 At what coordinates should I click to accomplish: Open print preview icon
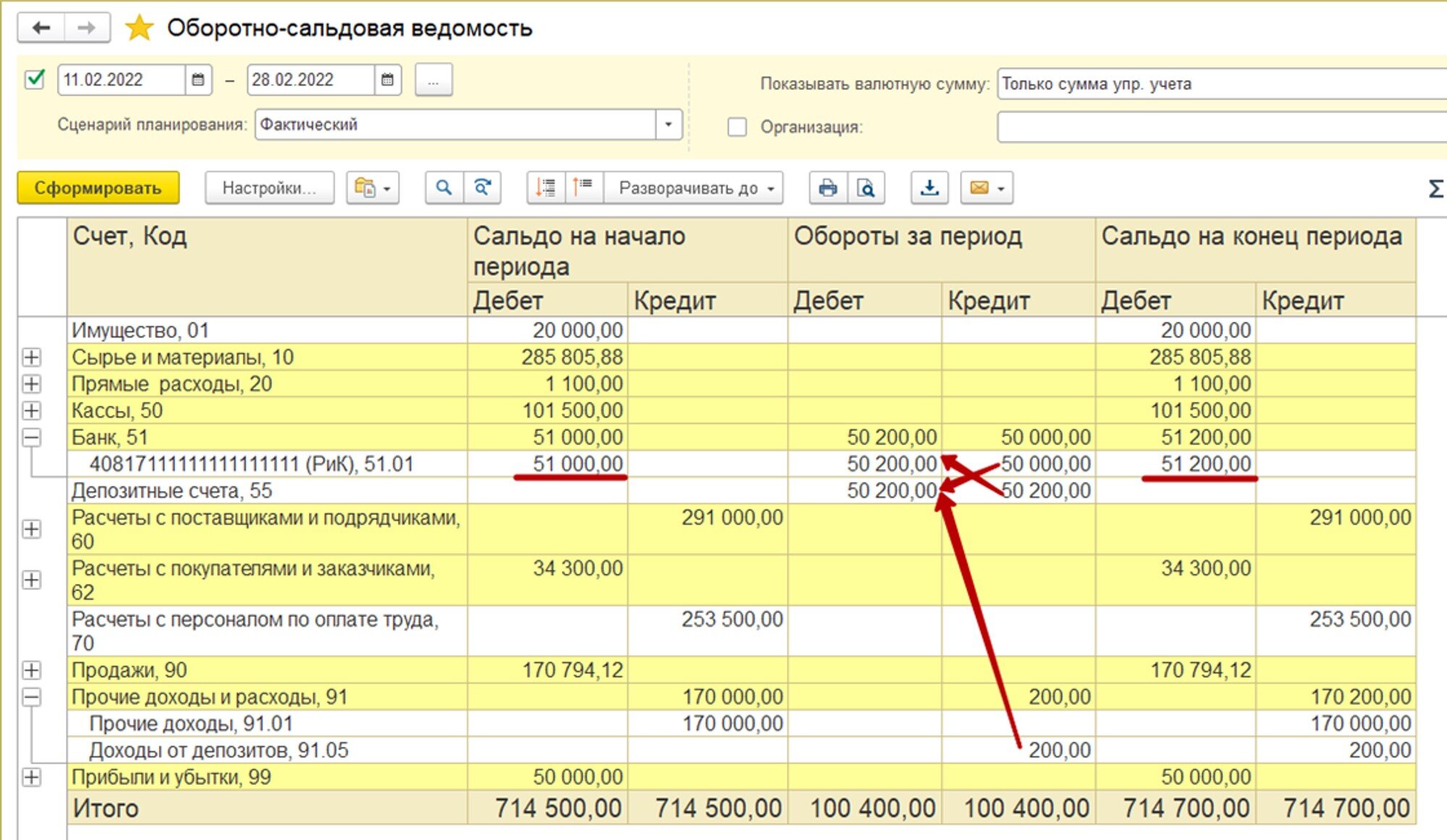point(866,188)
